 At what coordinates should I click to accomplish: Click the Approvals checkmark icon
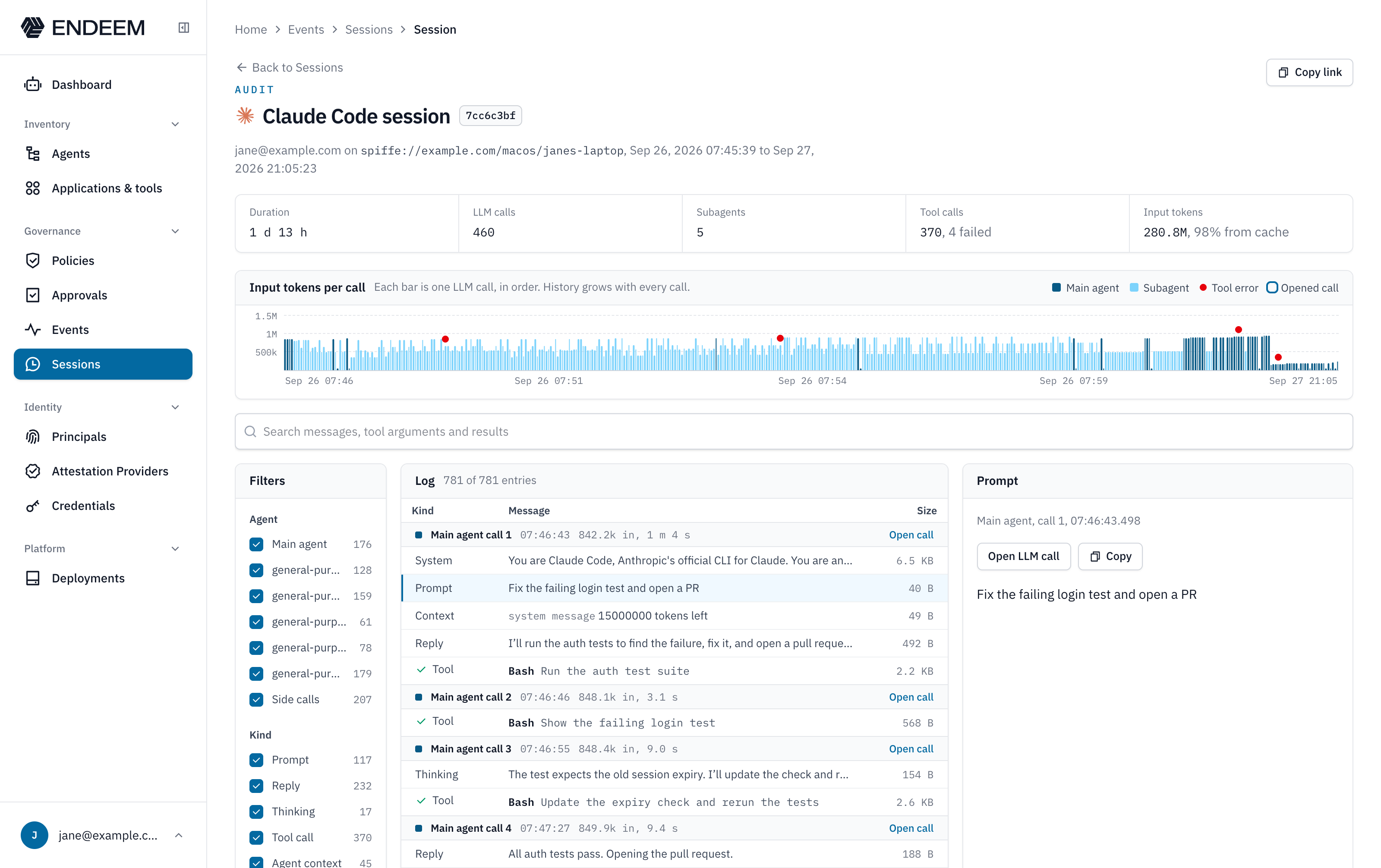click(x=33, y=295)
